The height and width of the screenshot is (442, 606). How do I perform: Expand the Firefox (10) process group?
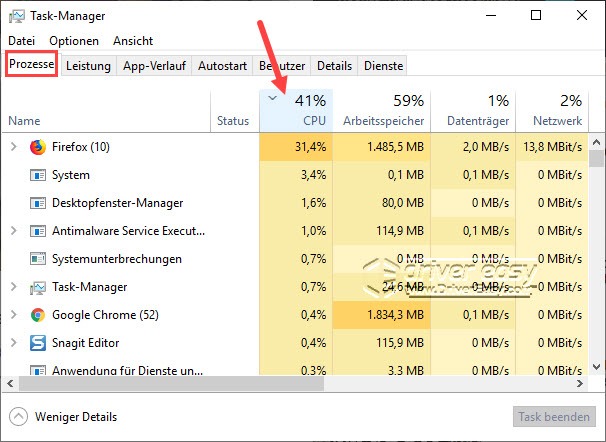coord(14,147)
